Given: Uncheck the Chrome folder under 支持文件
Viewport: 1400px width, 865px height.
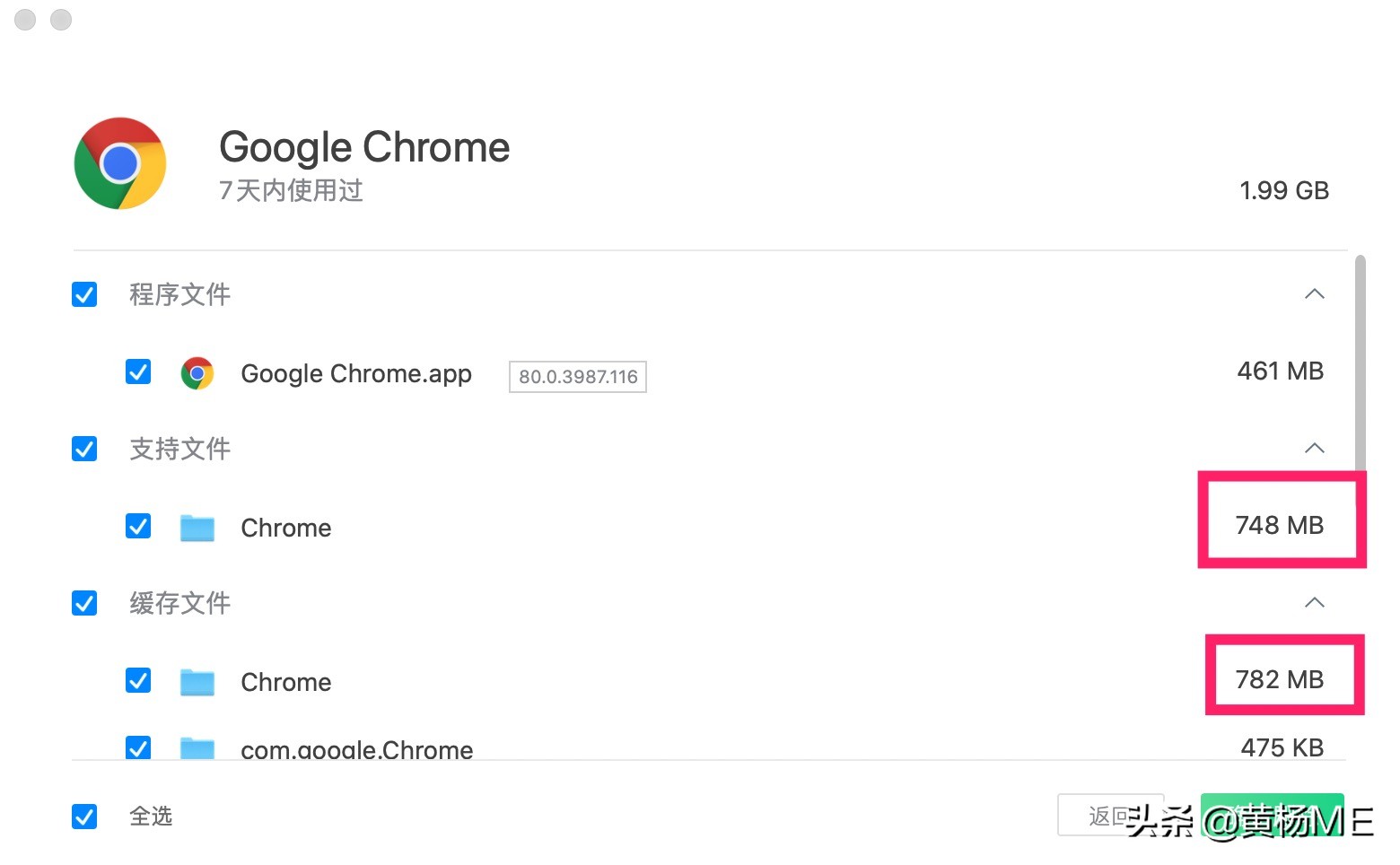Looking at the screenshot, I should 138,526.
